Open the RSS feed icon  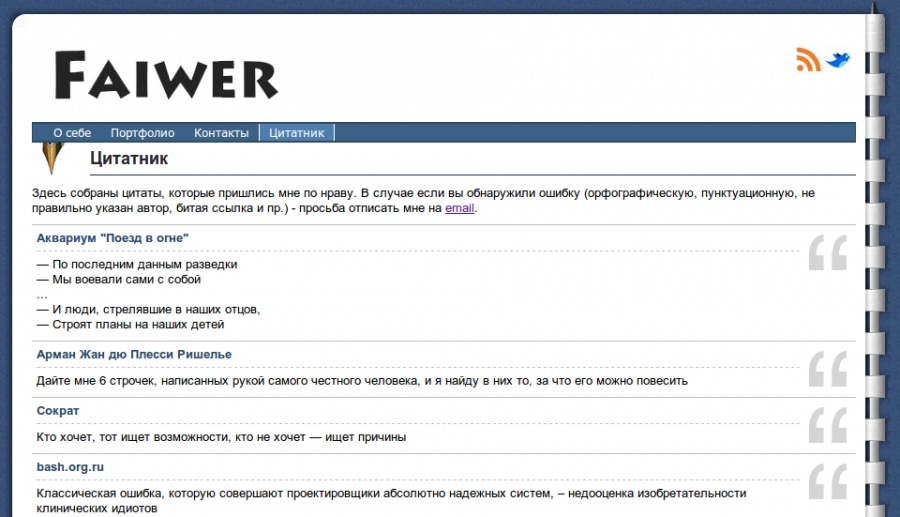(808, 60)
